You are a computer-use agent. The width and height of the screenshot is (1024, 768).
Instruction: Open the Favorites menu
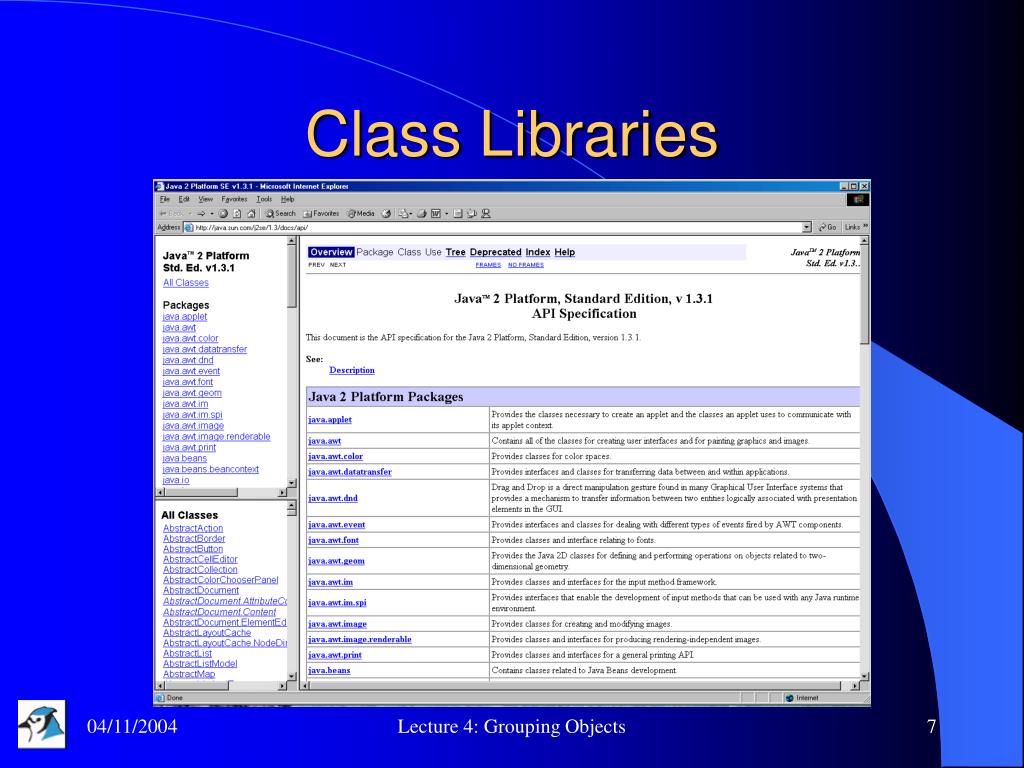234,199
